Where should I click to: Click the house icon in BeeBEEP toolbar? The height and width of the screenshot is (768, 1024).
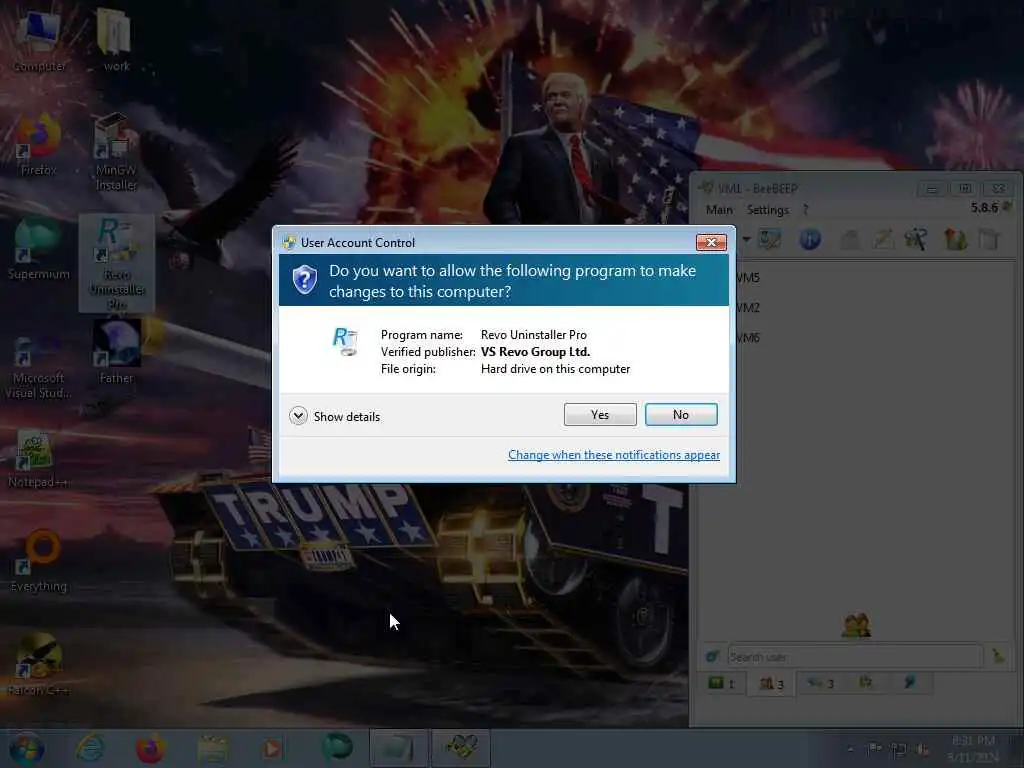pyautogui.click(x=955, y=239)
